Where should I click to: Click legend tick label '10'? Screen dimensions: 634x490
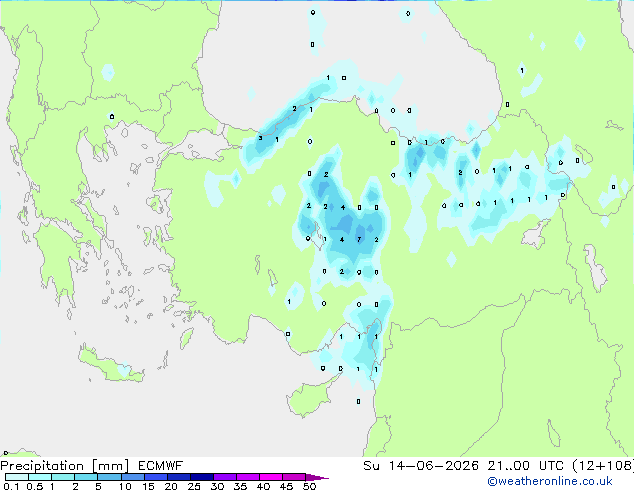point(125,486)
